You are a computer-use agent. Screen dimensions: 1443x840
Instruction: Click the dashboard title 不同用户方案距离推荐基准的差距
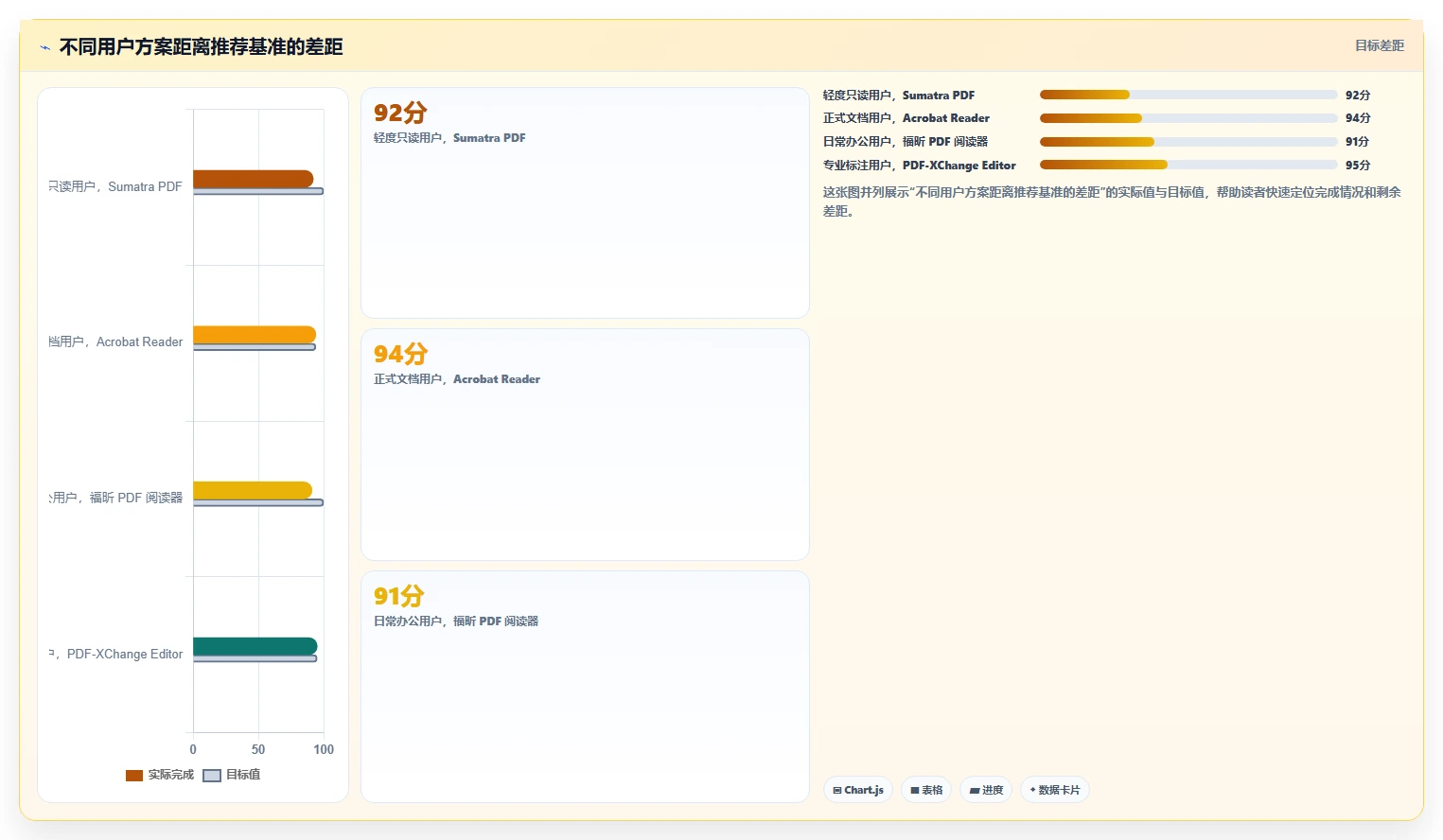[x=202, y=47]
